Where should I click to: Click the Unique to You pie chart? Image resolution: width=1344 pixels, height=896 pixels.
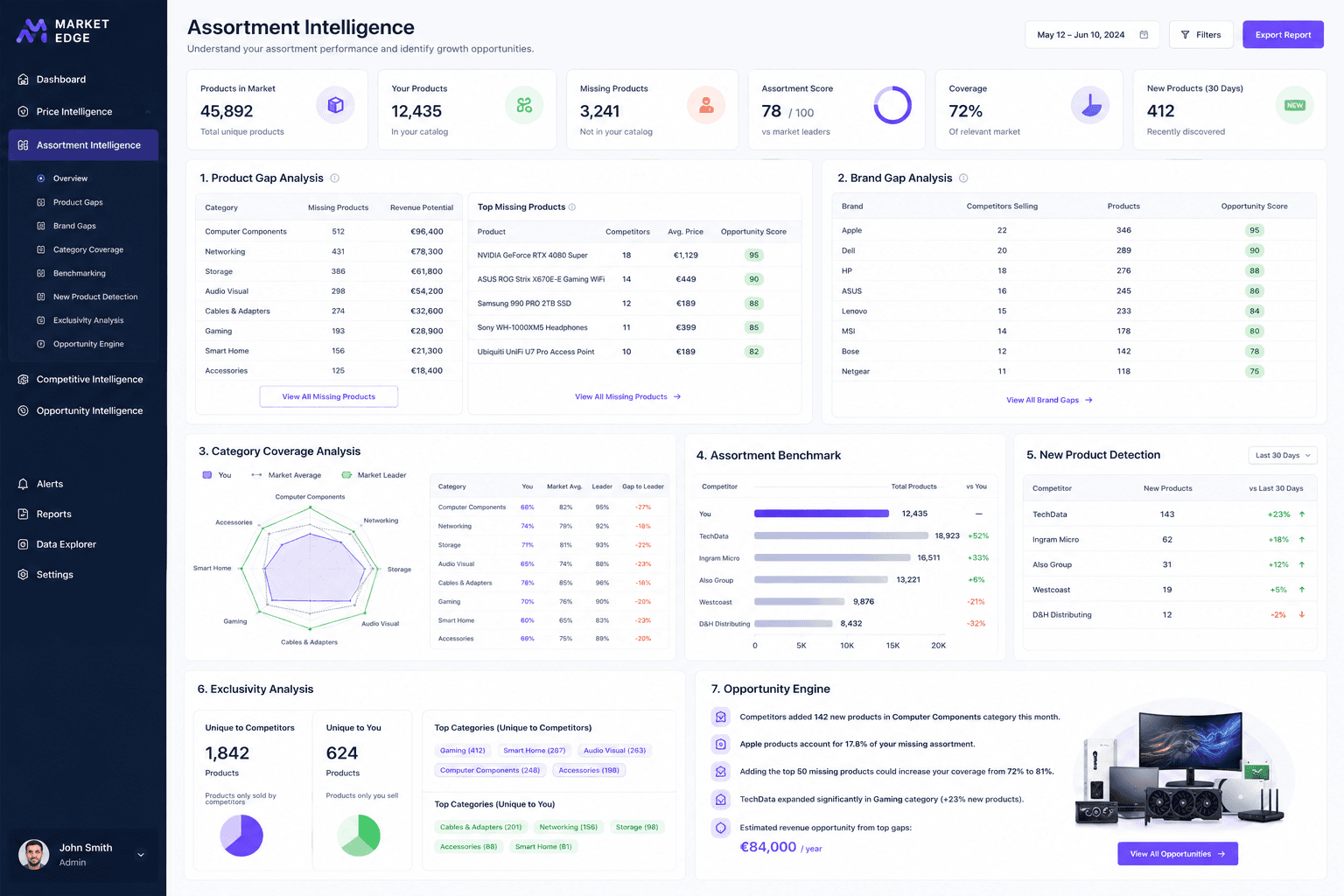(359, 836)
